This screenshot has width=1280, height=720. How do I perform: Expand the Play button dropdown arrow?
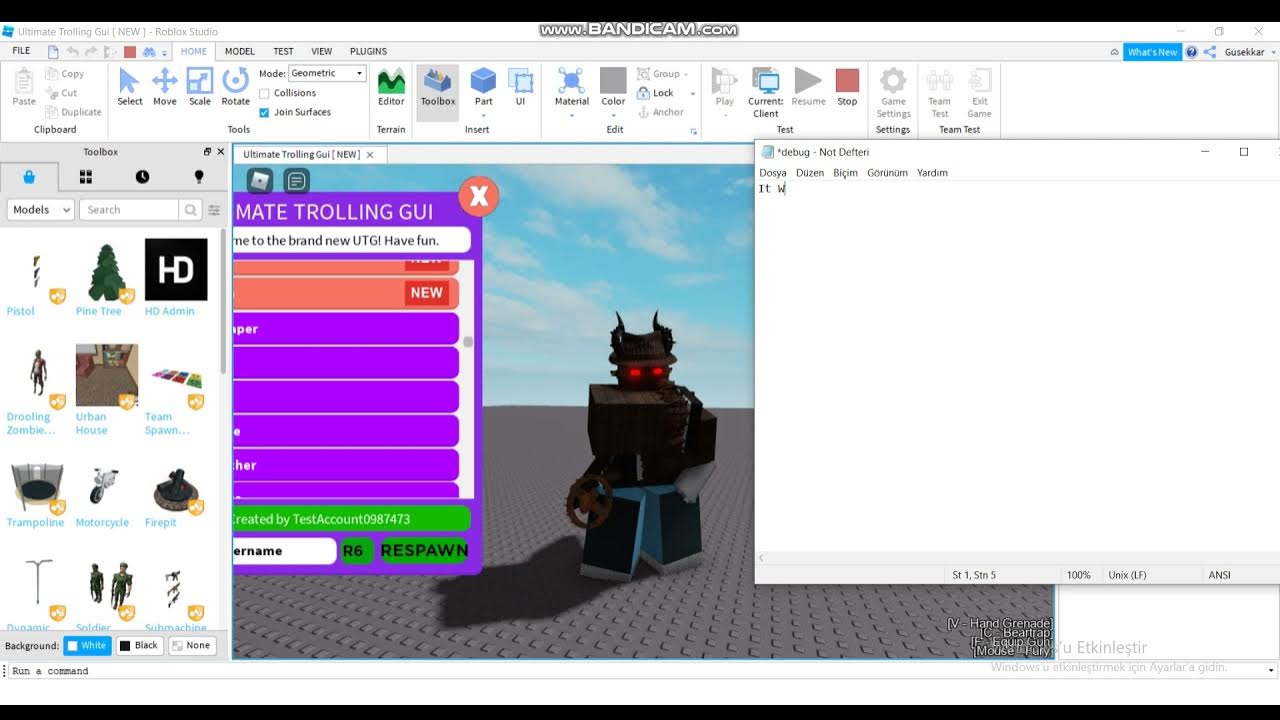(725, 115)
